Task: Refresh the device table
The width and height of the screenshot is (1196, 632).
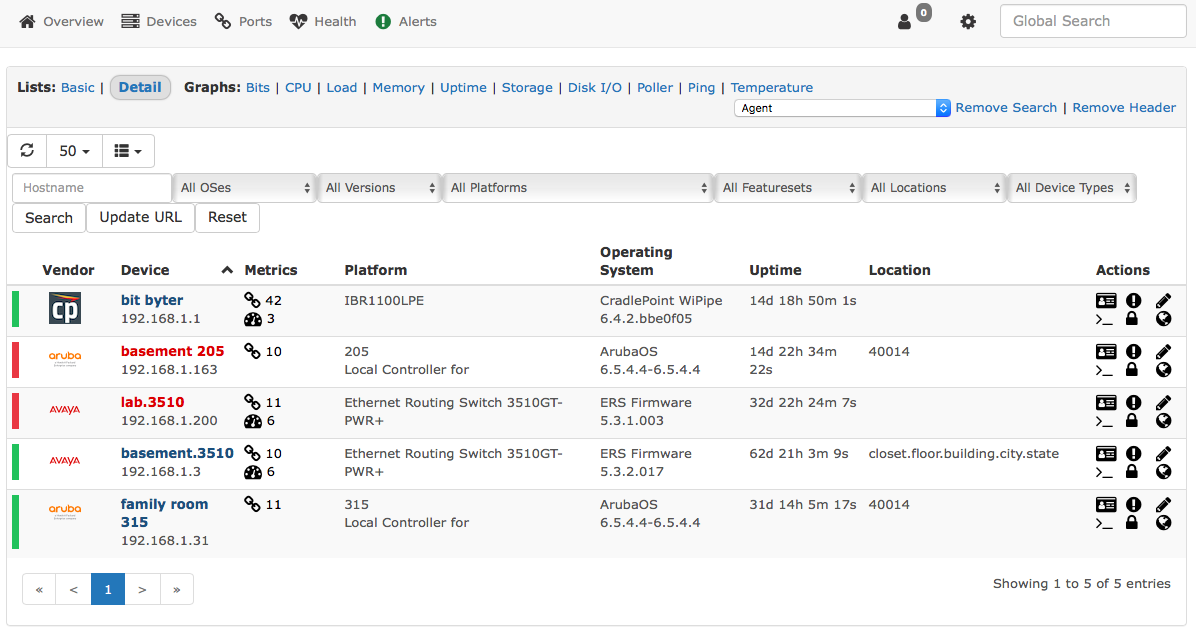Action: coord(27,151)
